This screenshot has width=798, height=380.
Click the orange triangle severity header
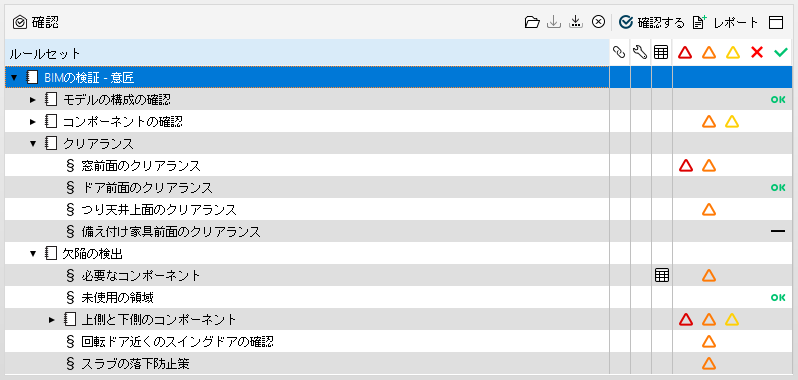[709, 52]
